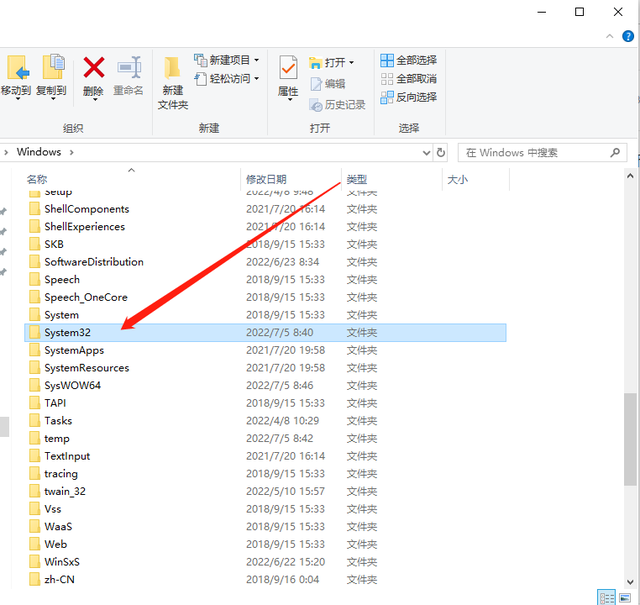640x605 pixels.
Task: Open Properties (属性) from the ribbon
Action: (288, 78)
